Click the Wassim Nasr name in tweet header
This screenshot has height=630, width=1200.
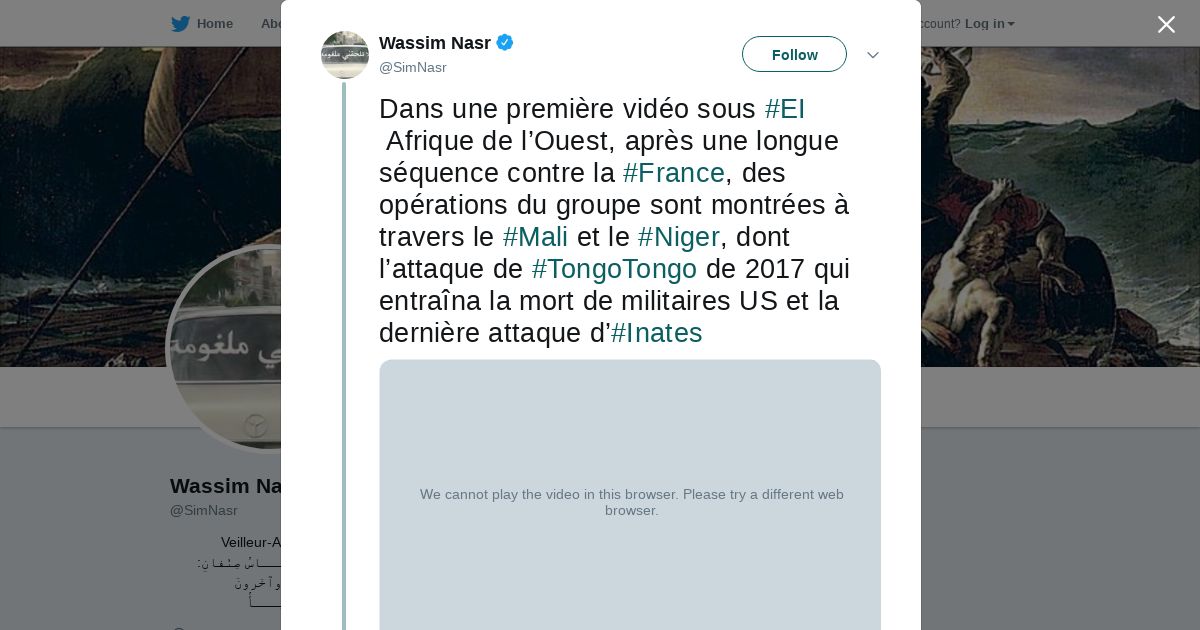[435, 43]
